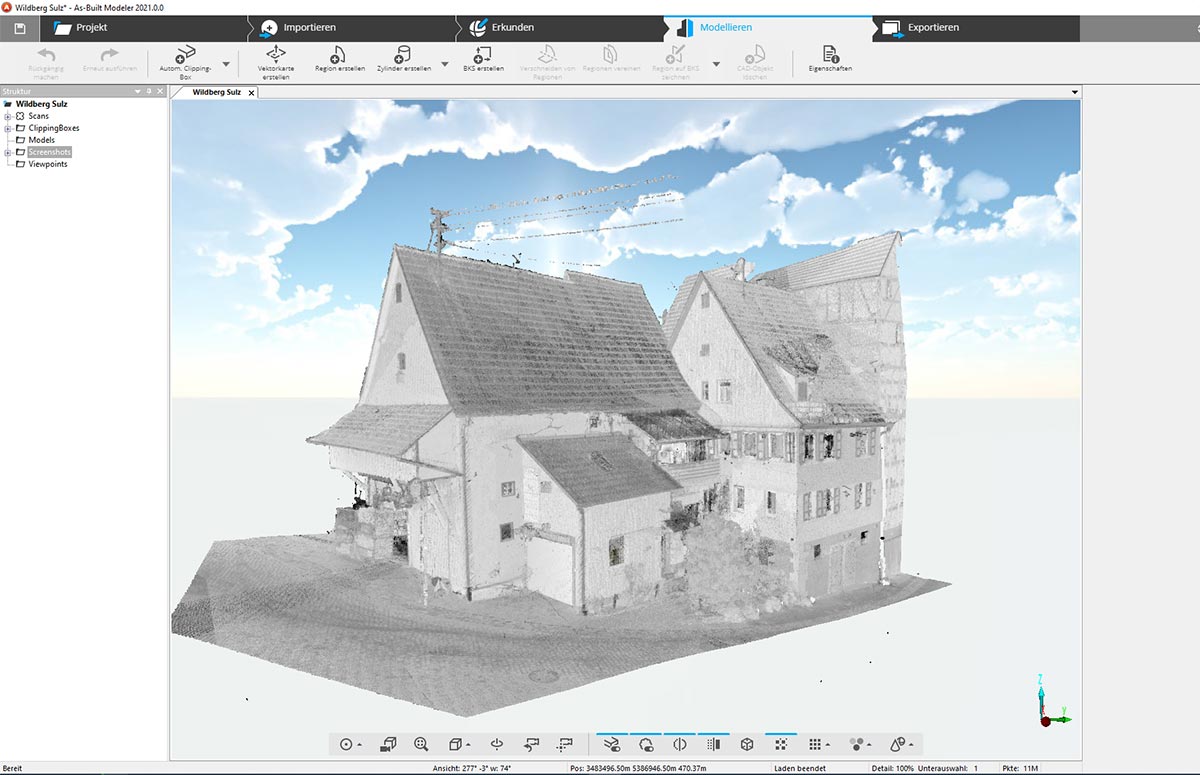Toggle the highlighted cloud display button
The width and height of the screenshot is (1200, 775).
(x=645, y=744)
